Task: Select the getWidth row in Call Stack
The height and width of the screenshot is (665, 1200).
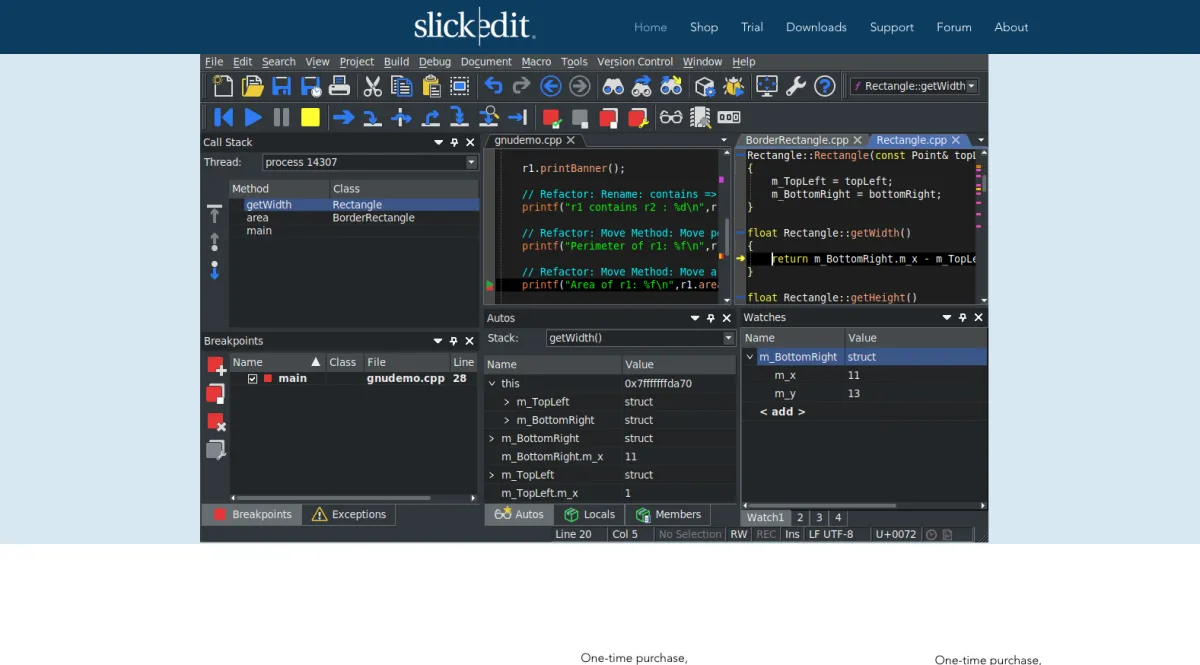Action: pyautogui.click(x=269, y=205)
